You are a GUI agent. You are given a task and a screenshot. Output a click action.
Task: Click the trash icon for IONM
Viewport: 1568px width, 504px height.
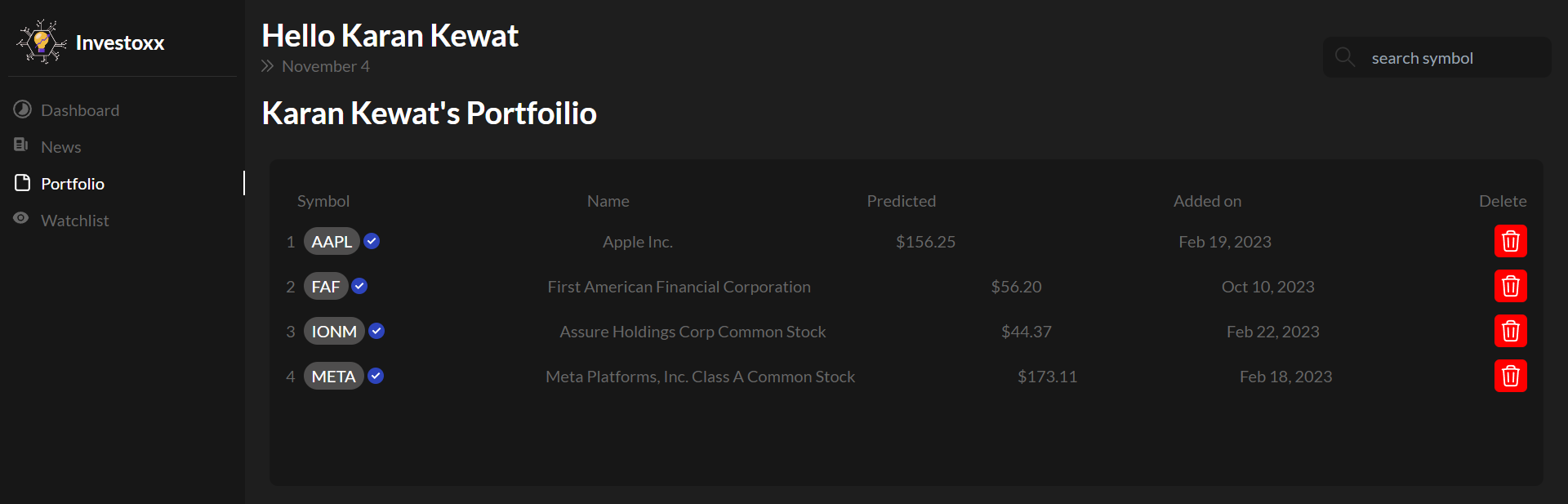pos(1510,332)
